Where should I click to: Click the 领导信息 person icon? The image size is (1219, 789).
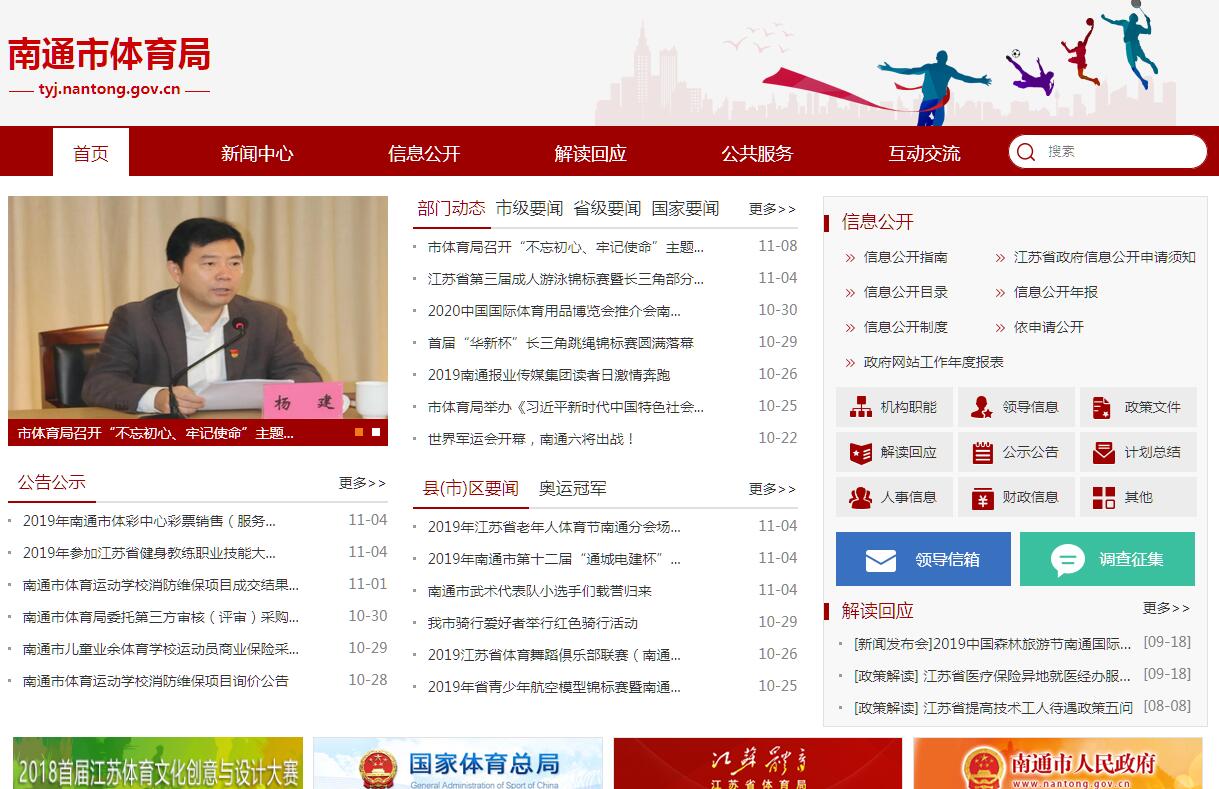click(982, 407)
